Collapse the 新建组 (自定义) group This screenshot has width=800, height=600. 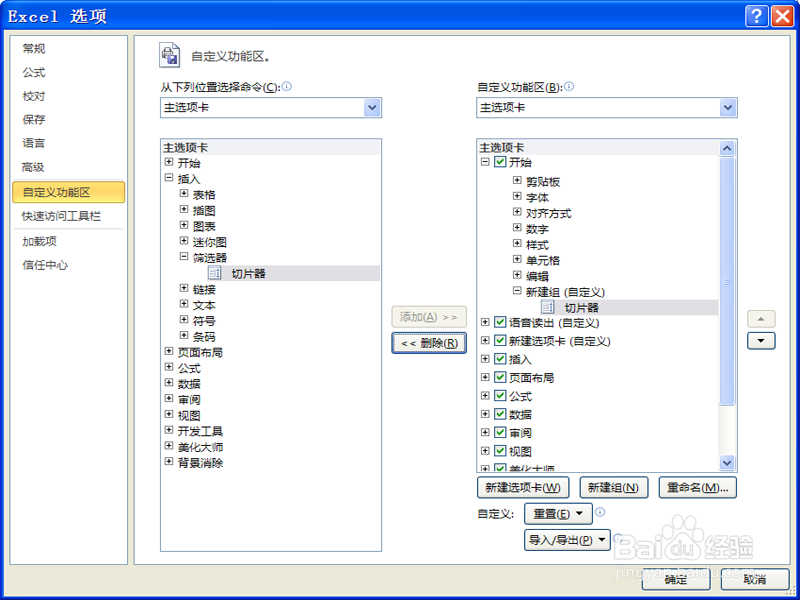(x=517, y=291)
